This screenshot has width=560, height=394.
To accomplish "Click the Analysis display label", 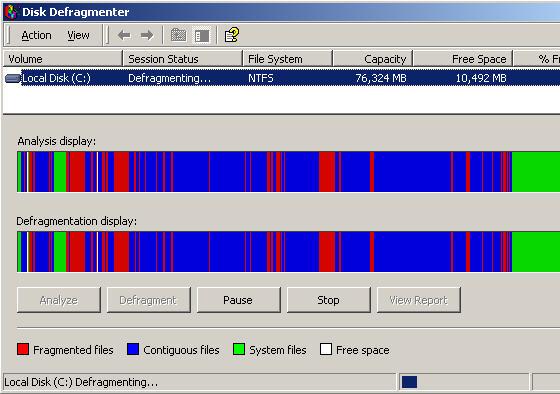I will tap(57, 141).
